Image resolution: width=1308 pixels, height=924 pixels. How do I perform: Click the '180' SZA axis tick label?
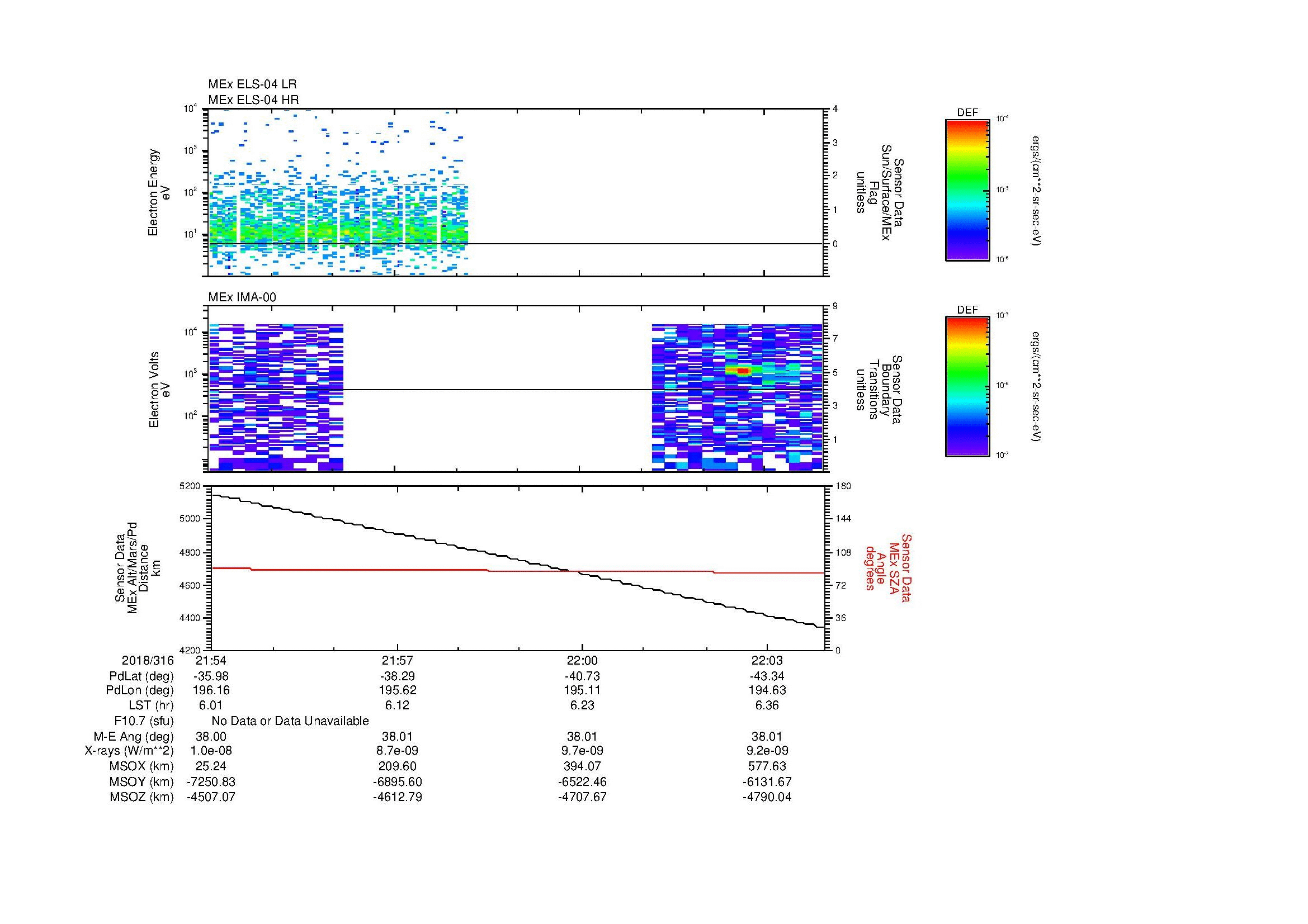843,486
